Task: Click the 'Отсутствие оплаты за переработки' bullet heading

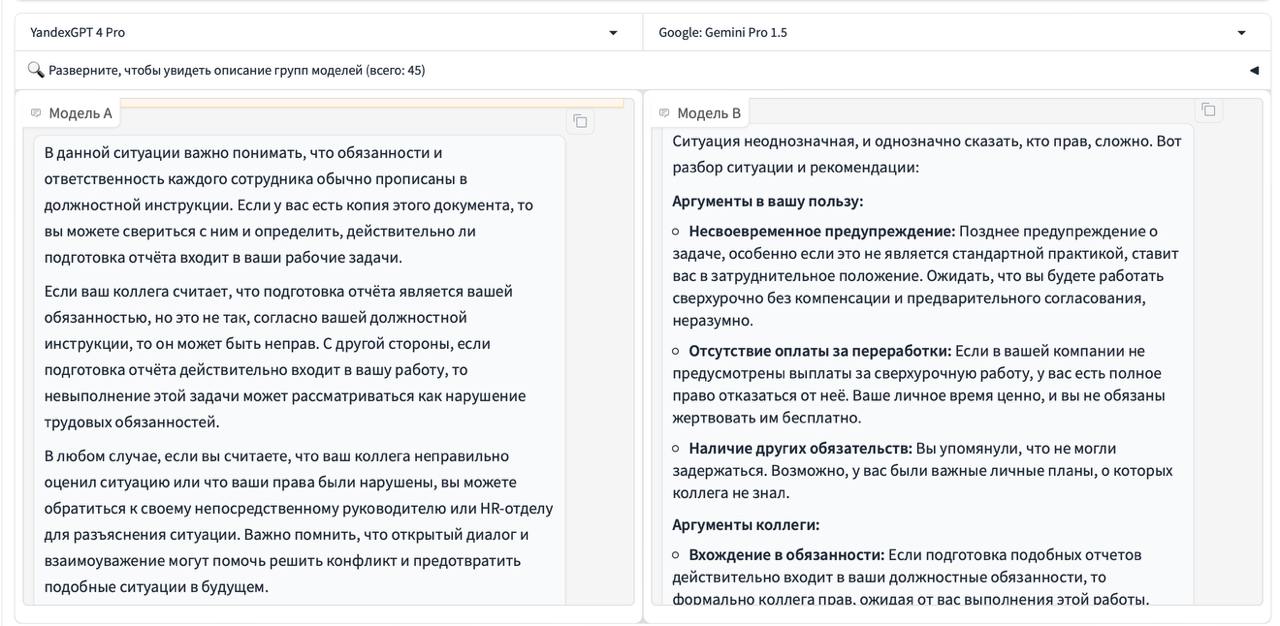Action: 819,351
